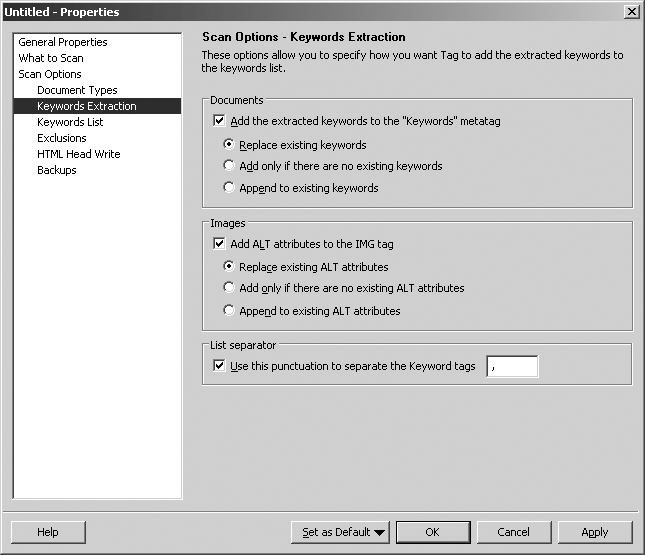645x555 pixels.
Task: Toggle Add ALT attributes to IMG tag
Action: pos(220,244)
